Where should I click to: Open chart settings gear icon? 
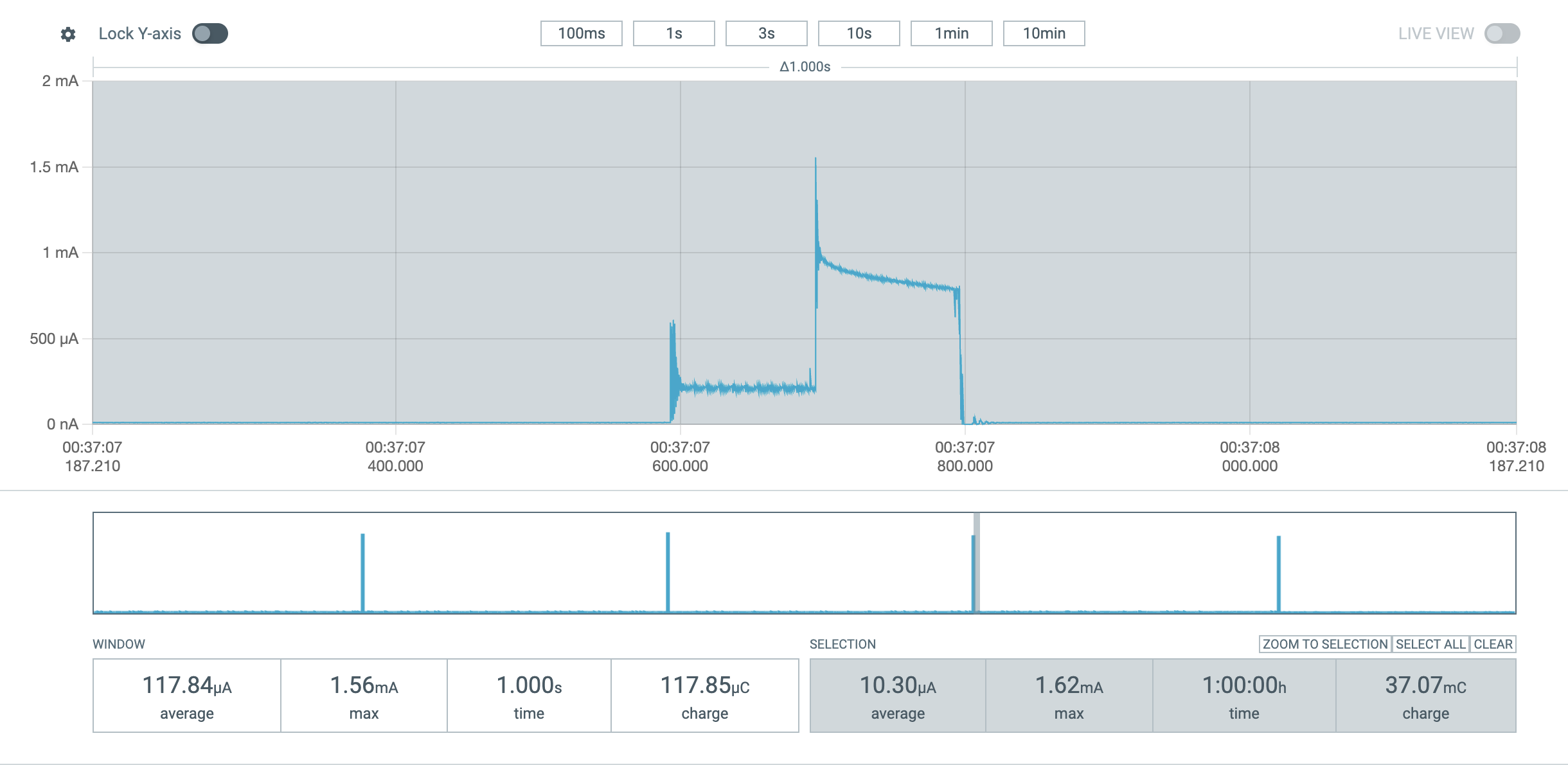[68, 34]
